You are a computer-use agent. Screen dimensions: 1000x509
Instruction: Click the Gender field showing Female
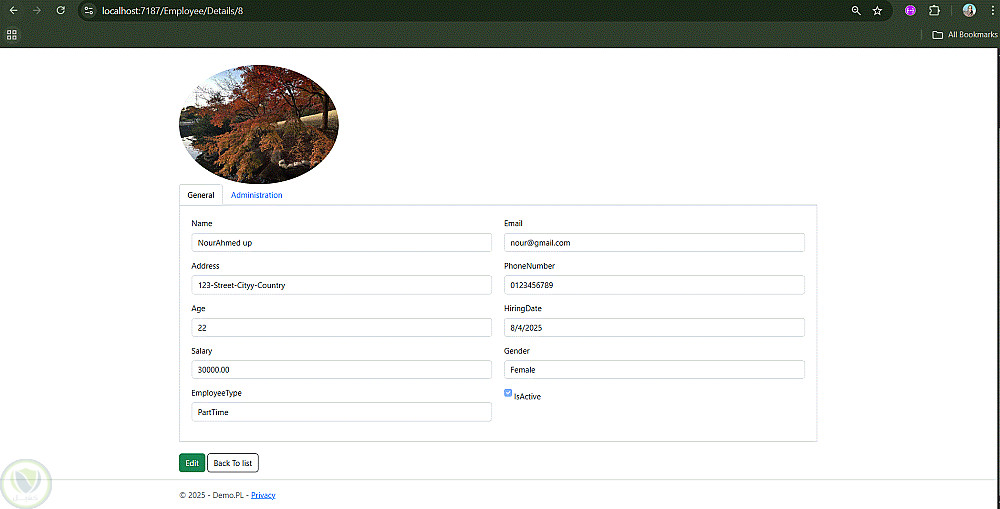(x=654, y=370)
